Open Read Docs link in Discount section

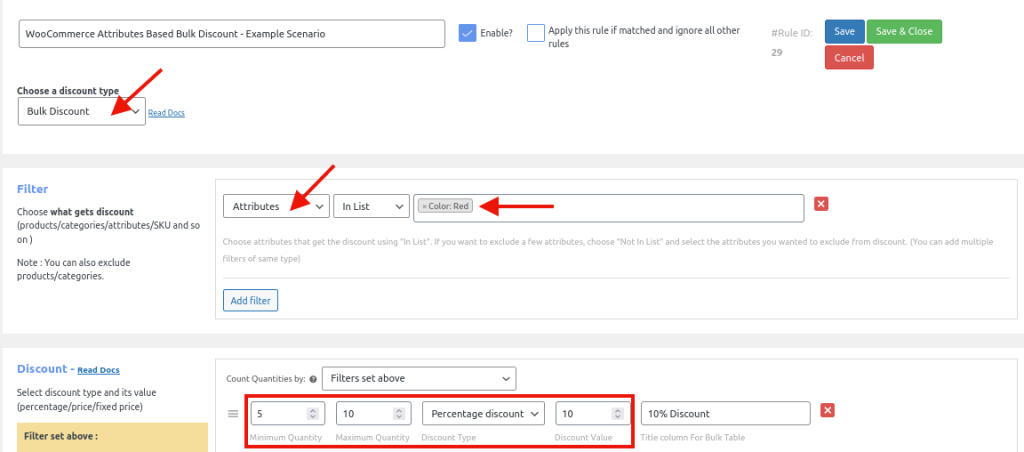[98, 370]
